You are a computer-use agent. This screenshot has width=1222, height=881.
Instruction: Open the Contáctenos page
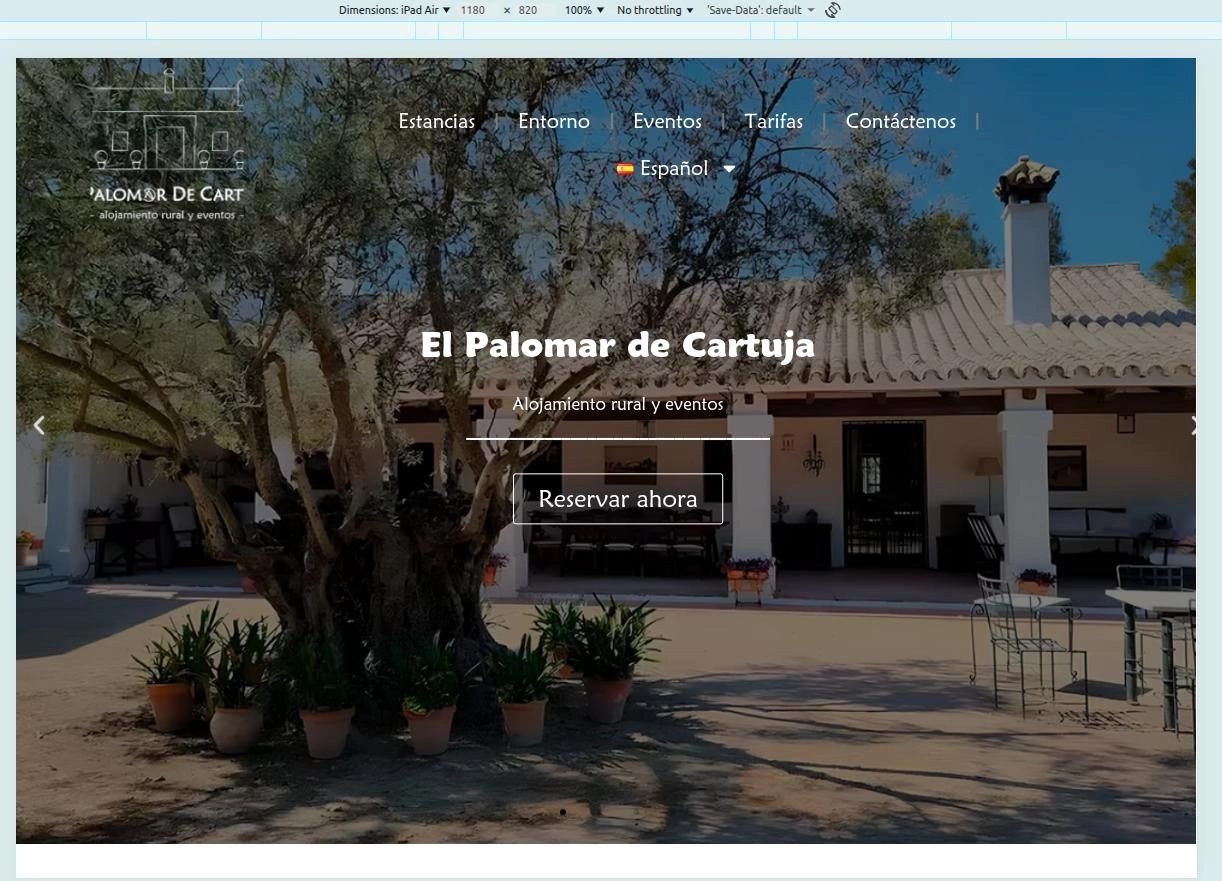pyautogui.click(x=900, y=121)
